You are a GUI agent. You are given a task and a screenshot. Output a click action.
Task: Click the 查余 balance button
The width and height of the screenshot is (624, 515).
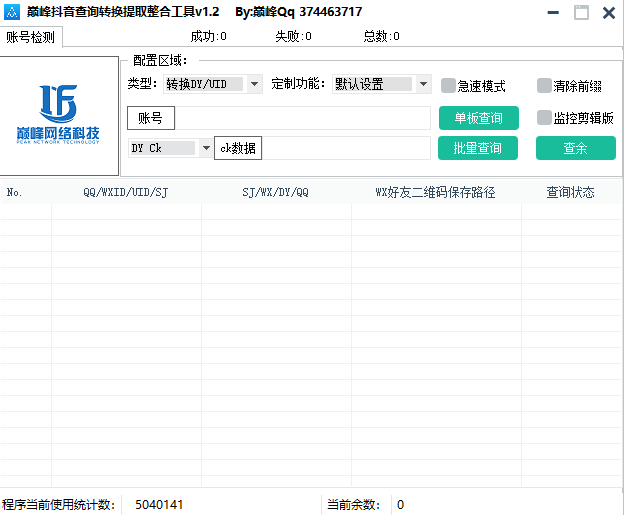point(575,148)
